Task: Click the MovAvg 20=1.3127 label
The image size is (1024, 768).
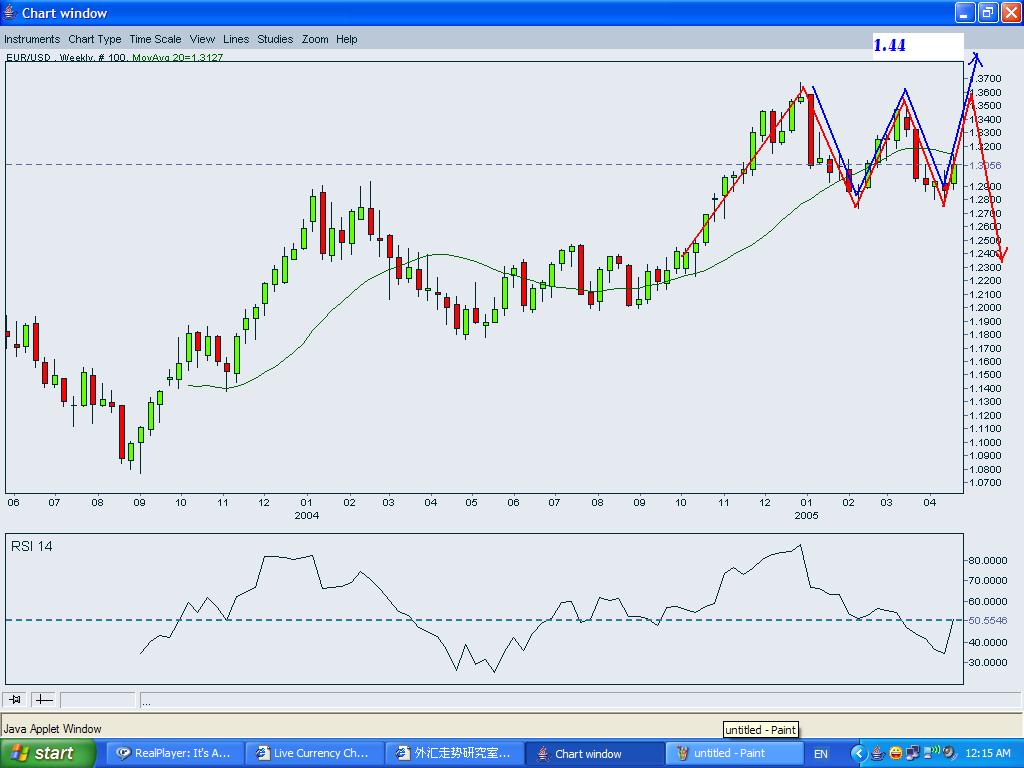Action: [178, 57]
